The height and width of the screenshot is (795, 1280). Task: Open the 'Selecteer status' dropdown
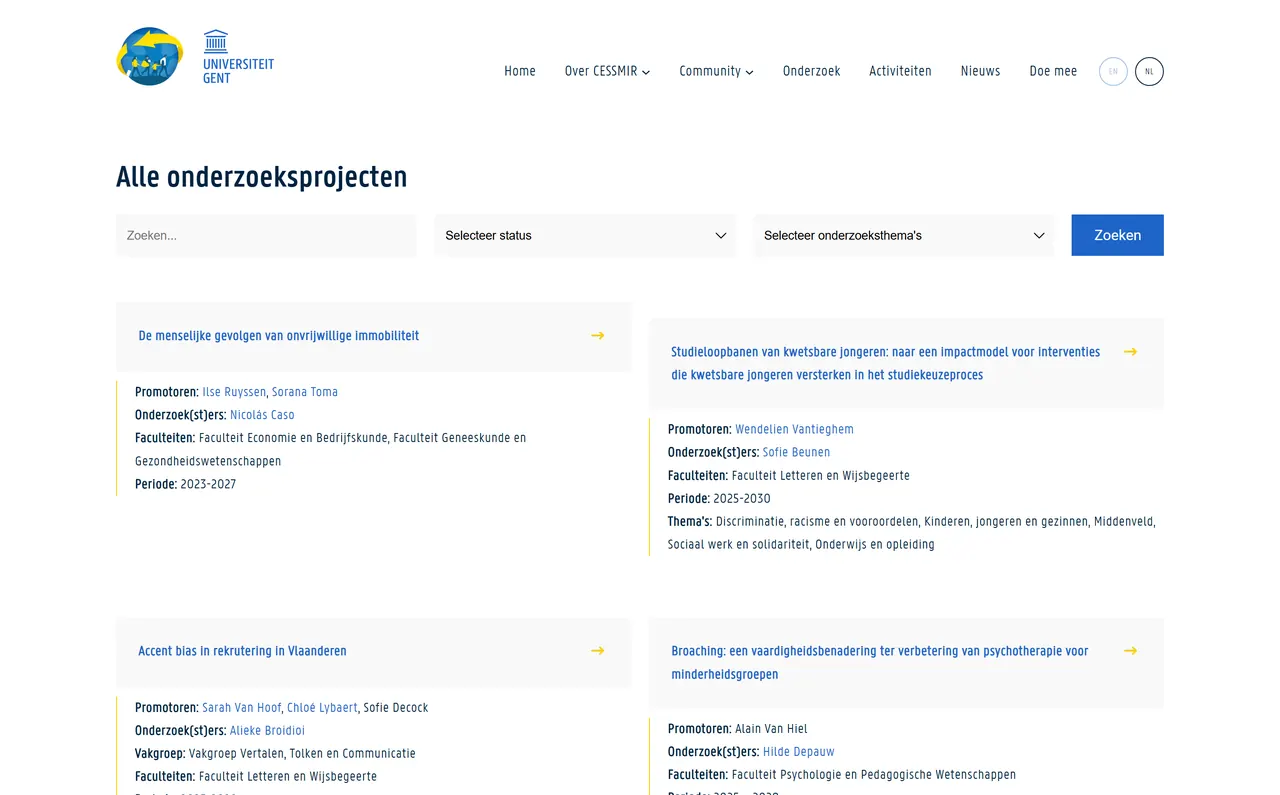(x=585, y=236)
